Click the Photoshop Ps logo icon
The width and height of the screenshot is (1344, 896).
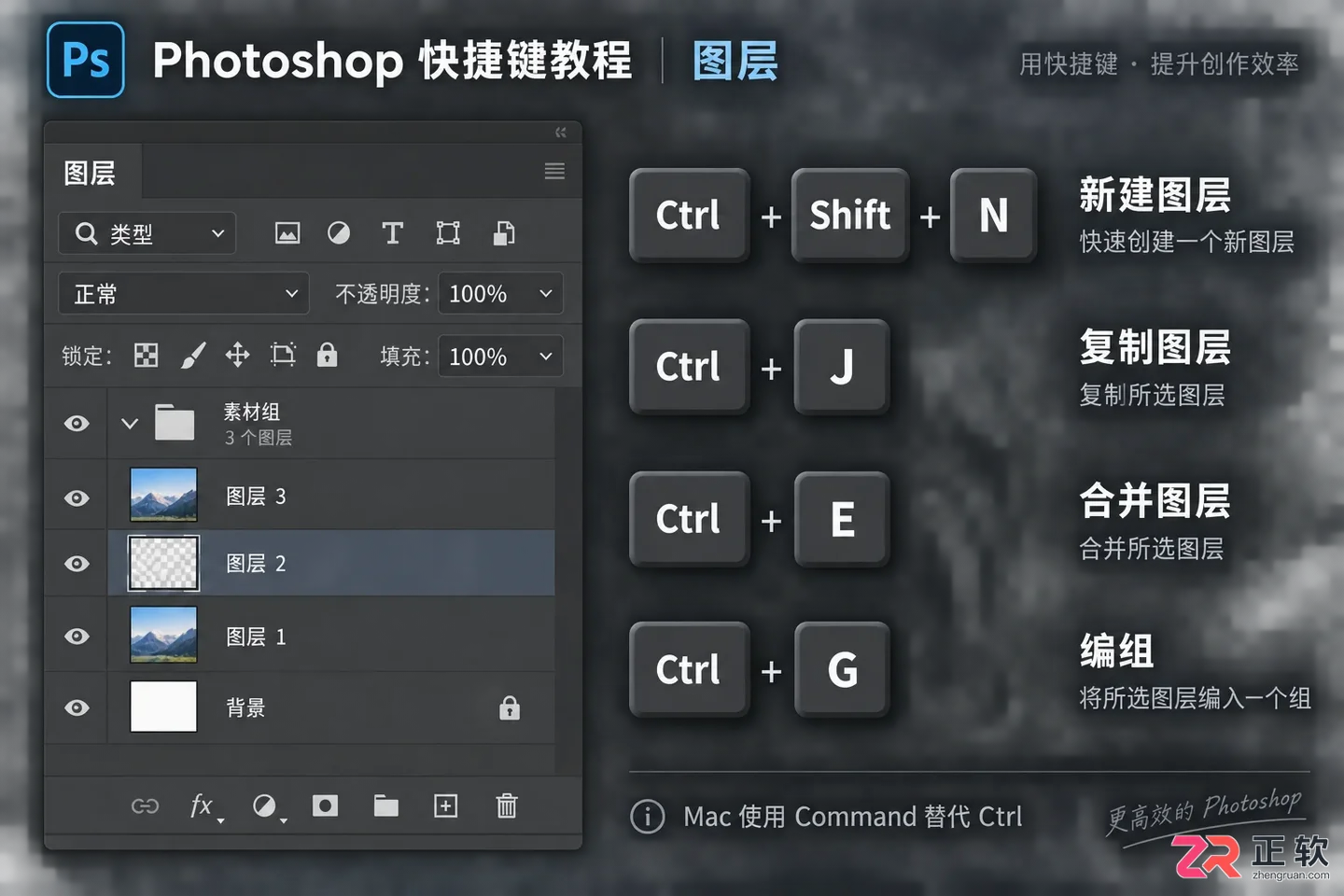pyautogui.click(x=86, y=61)
